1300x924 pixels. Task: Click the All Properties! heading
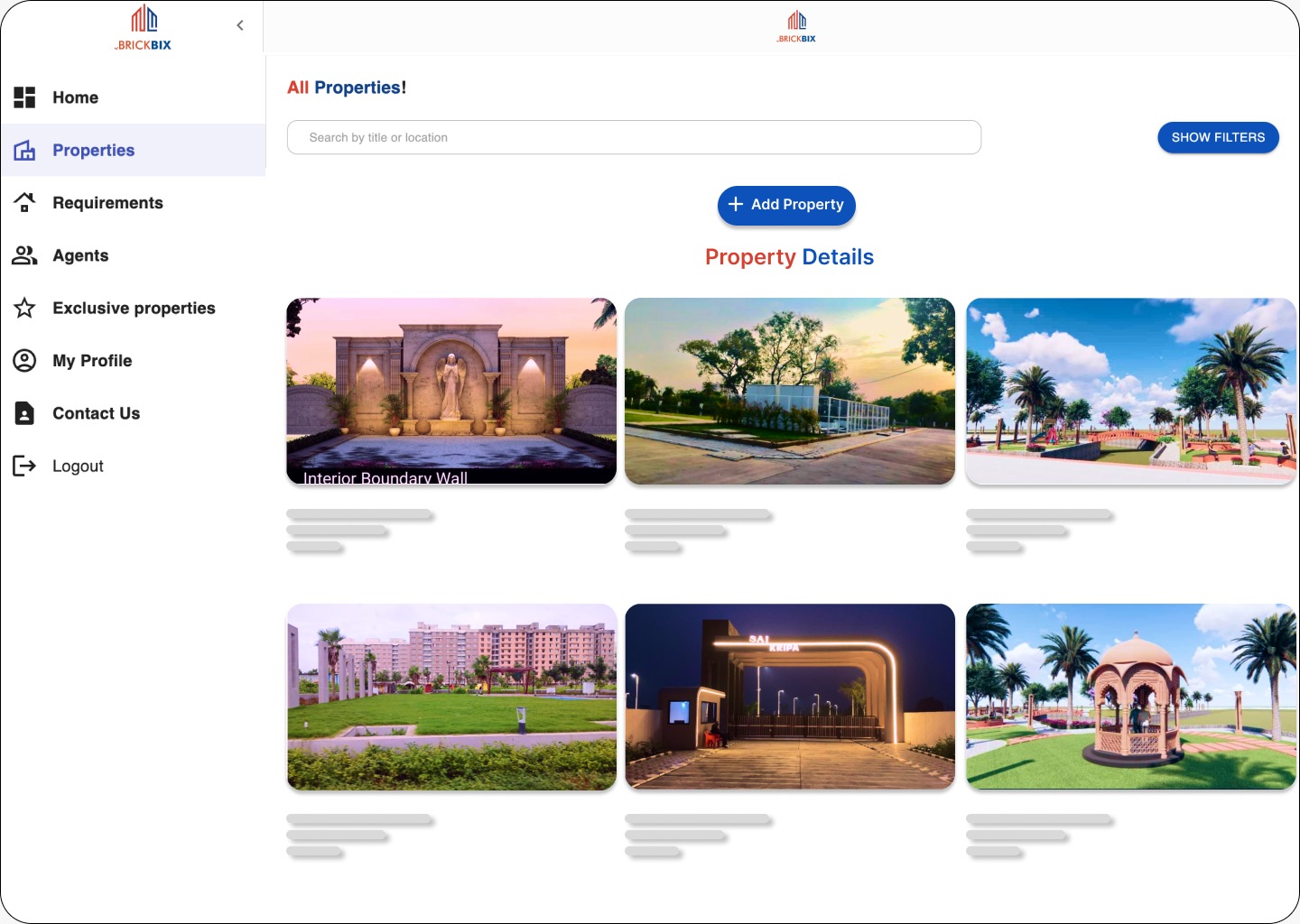[347, 88]
